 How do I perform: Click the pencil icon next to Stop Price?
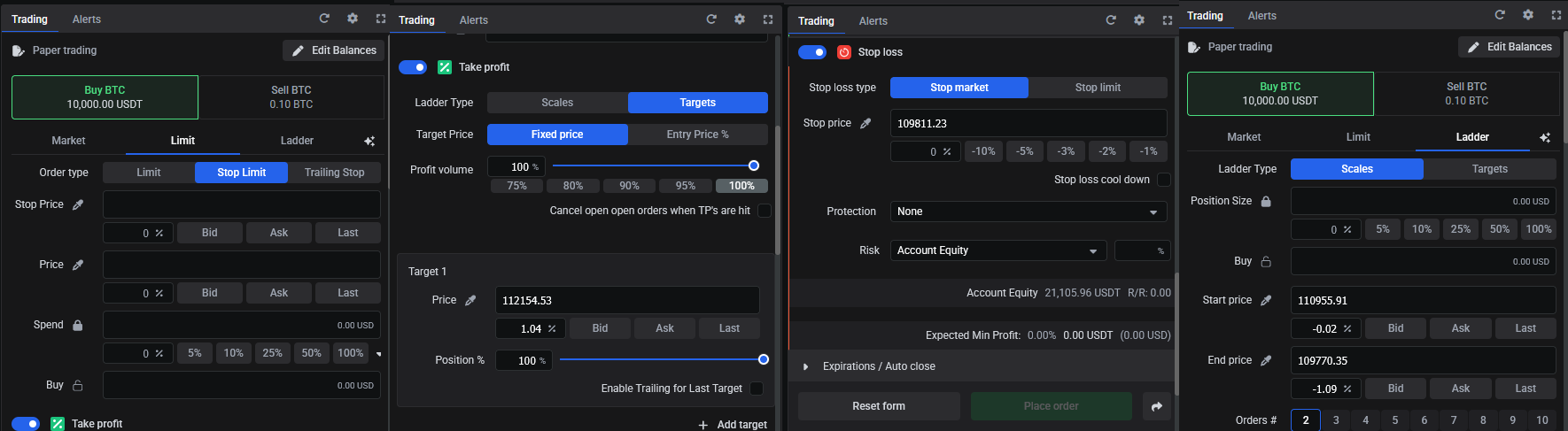78,204
